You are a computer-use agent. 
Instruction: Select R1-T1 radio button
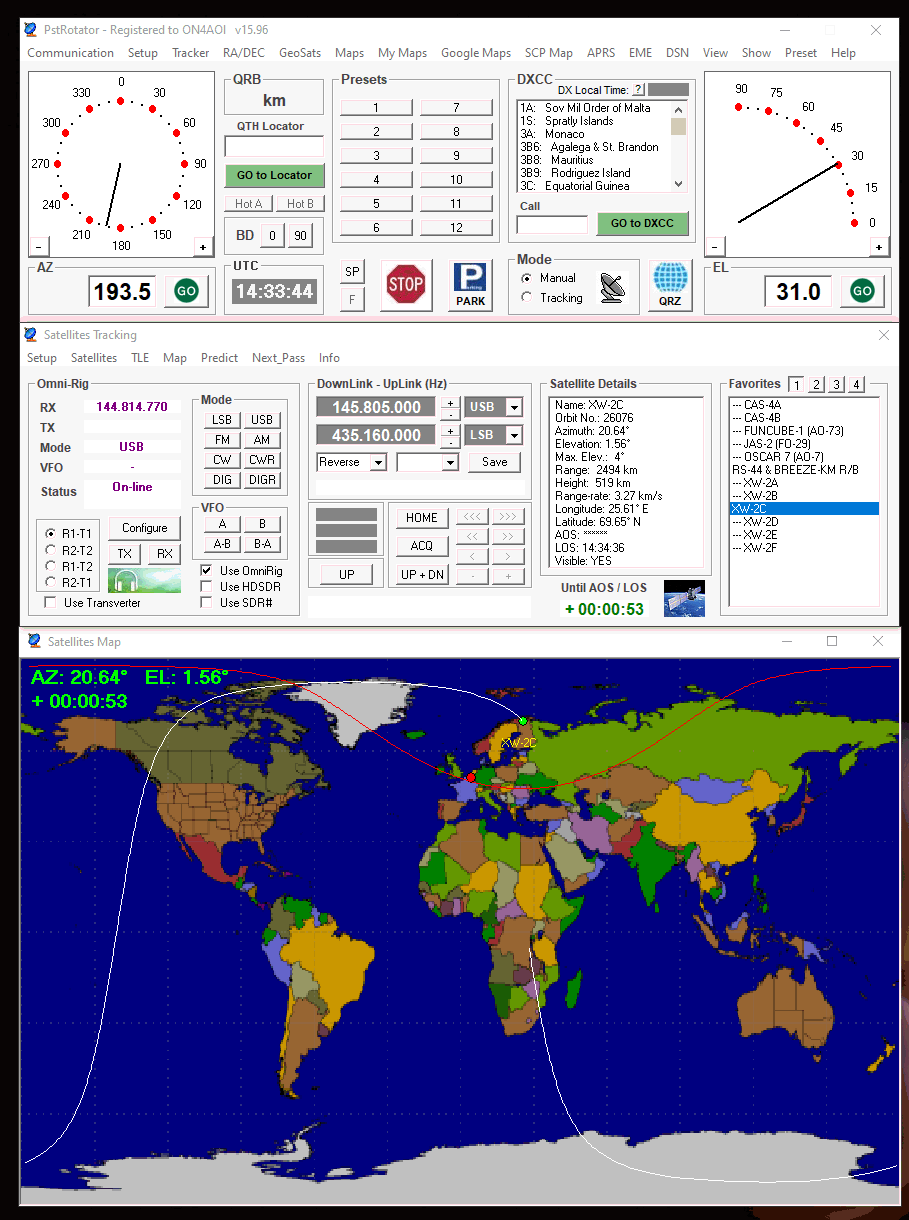(x=50, y=534)
